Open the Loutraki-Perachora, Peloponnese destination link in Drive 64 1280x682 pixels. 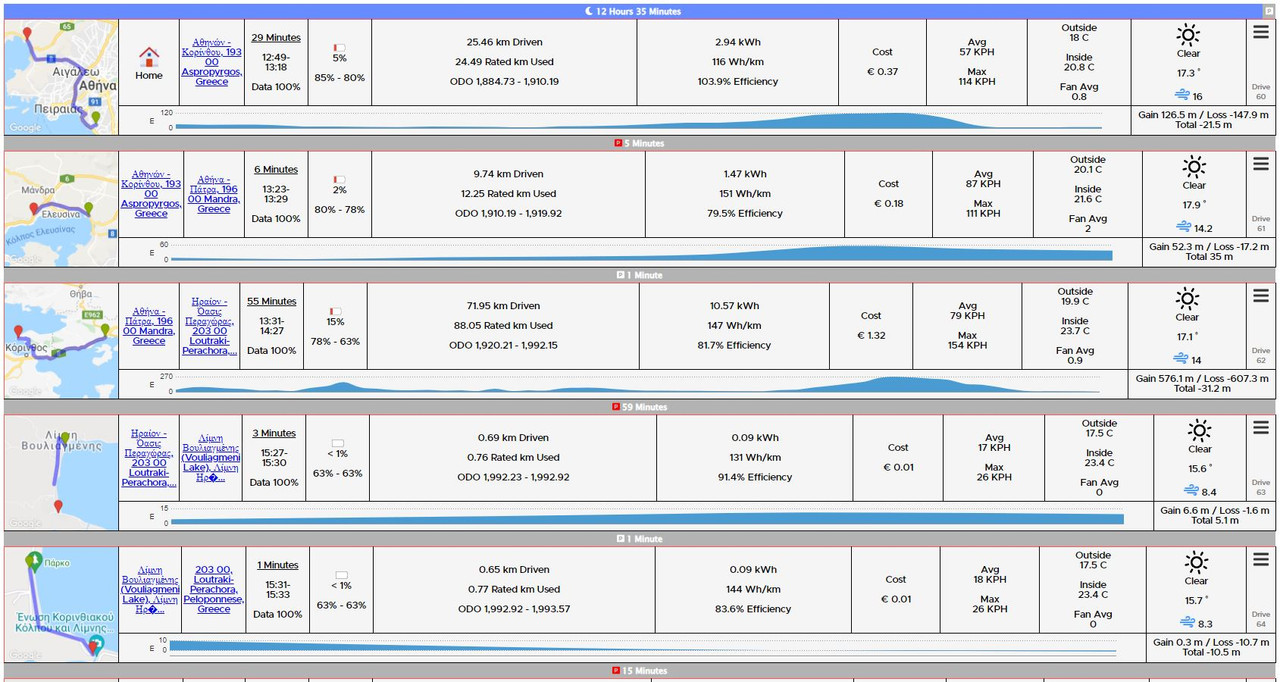pos(214,589)
